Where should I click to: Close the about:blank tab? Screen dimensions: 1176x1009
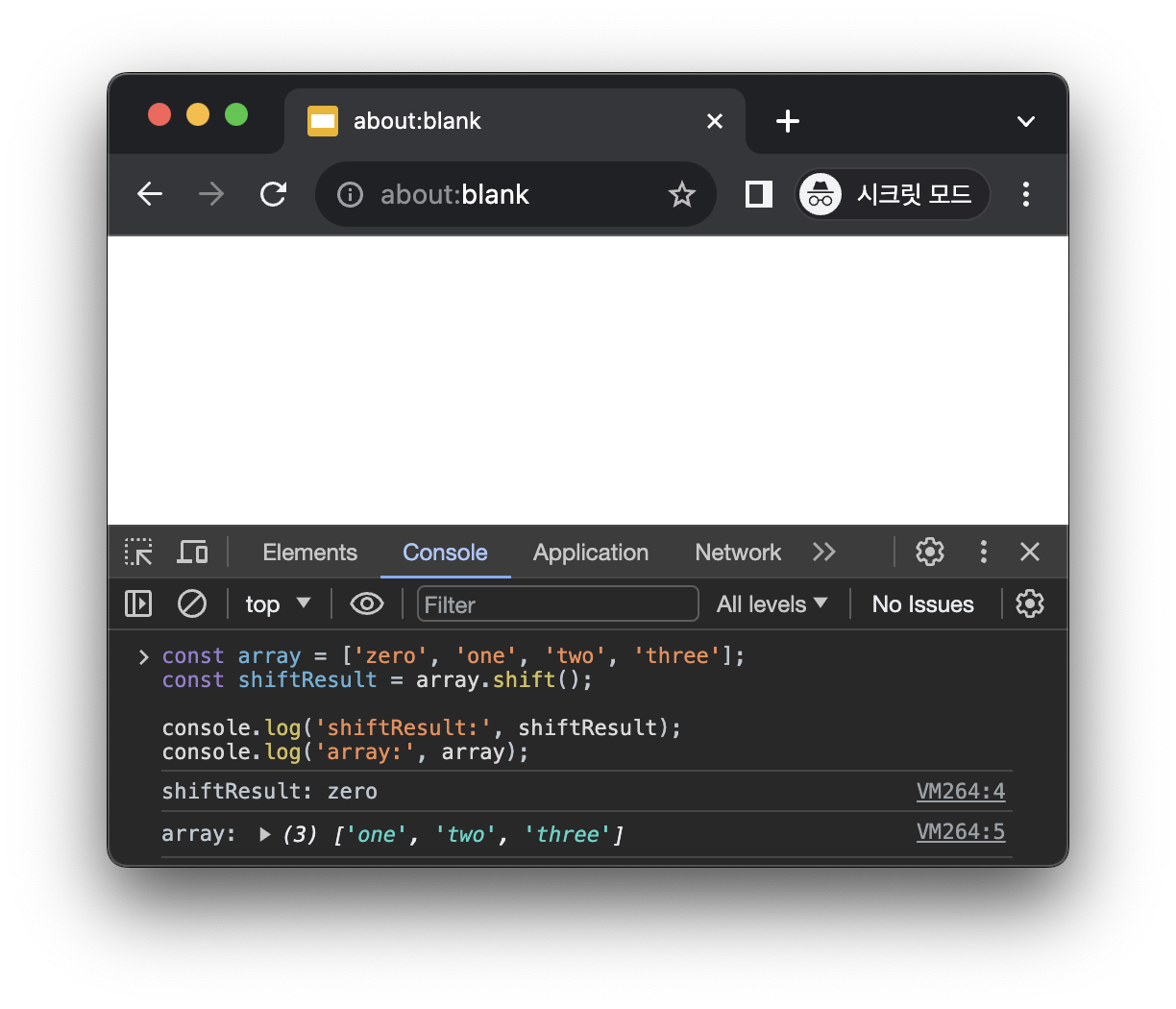coord(715,121)
